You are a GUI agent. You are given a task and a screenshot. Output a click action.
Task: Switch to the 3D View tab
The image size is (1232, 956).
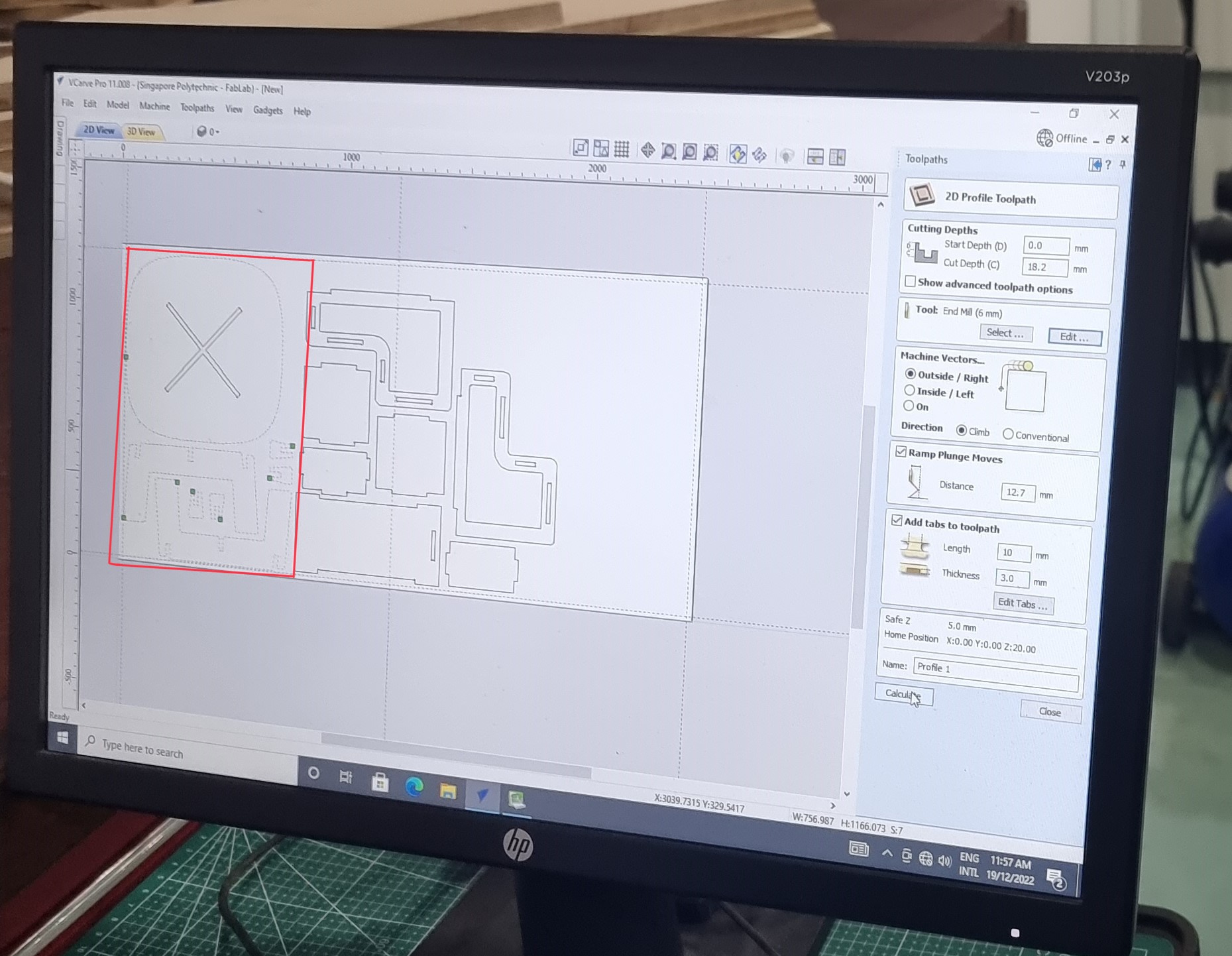pos(141,131)
